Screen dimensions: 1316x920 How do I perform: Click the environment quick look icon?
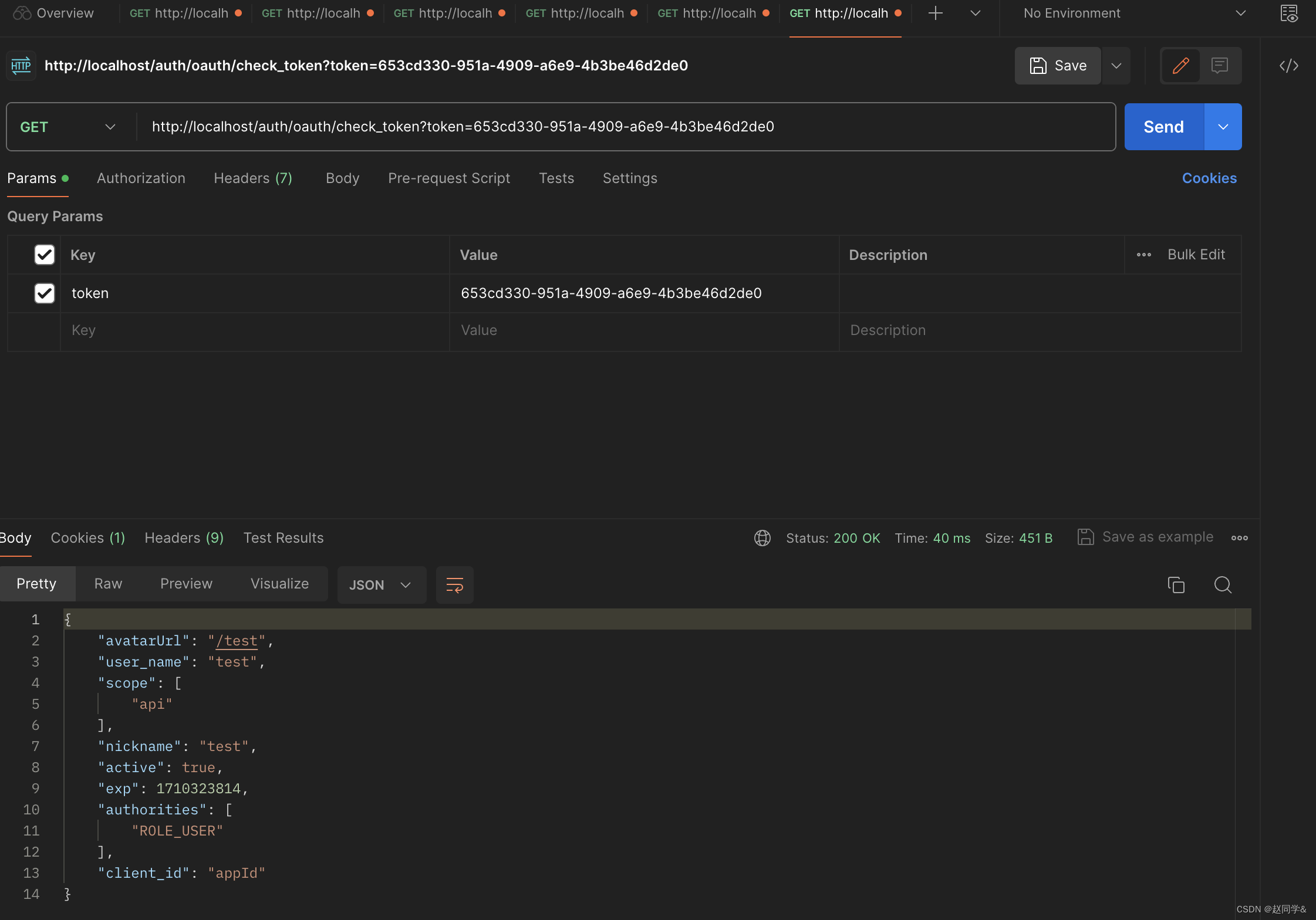[1288, 13]
